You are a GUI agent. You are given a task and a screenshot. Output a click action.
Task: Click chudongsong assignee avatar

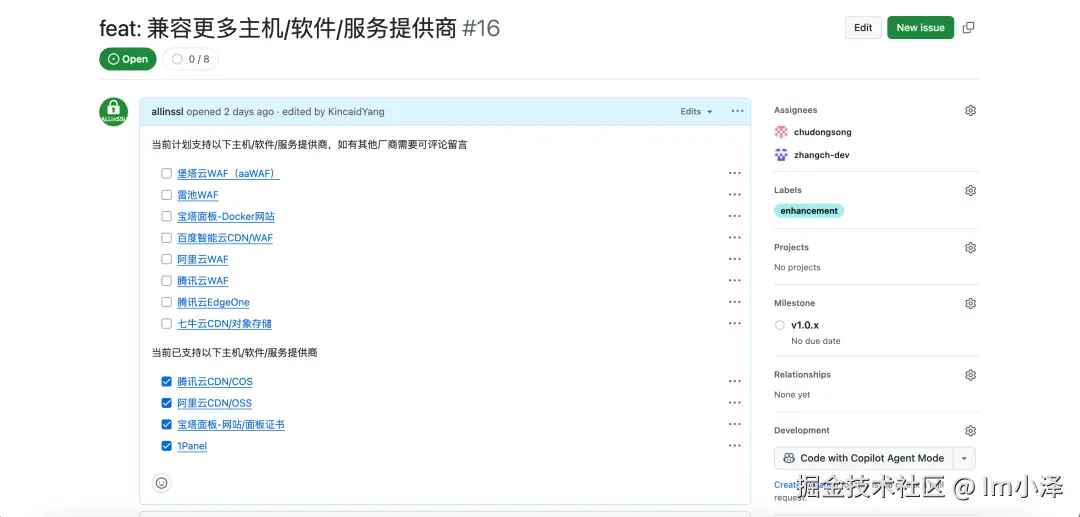click(781, 132)
